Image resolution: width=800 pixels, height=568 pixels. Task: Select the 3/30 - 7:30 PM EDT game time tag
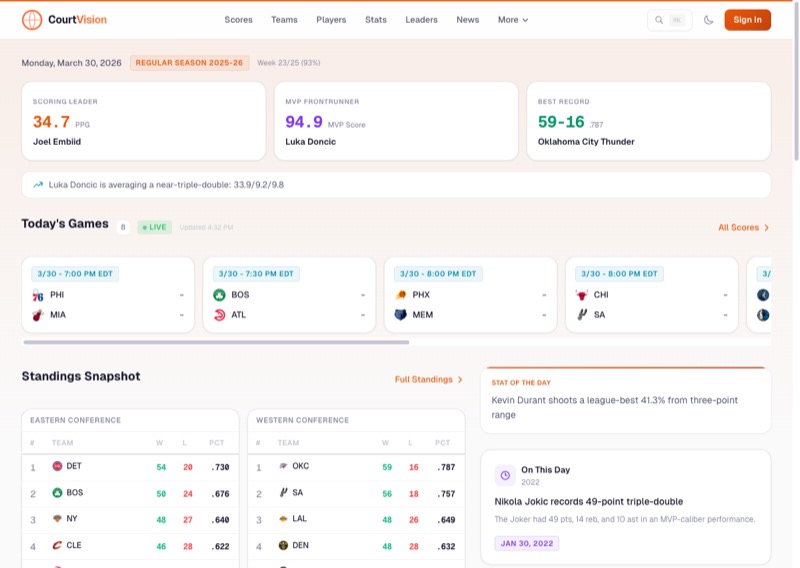coord(256,274)
